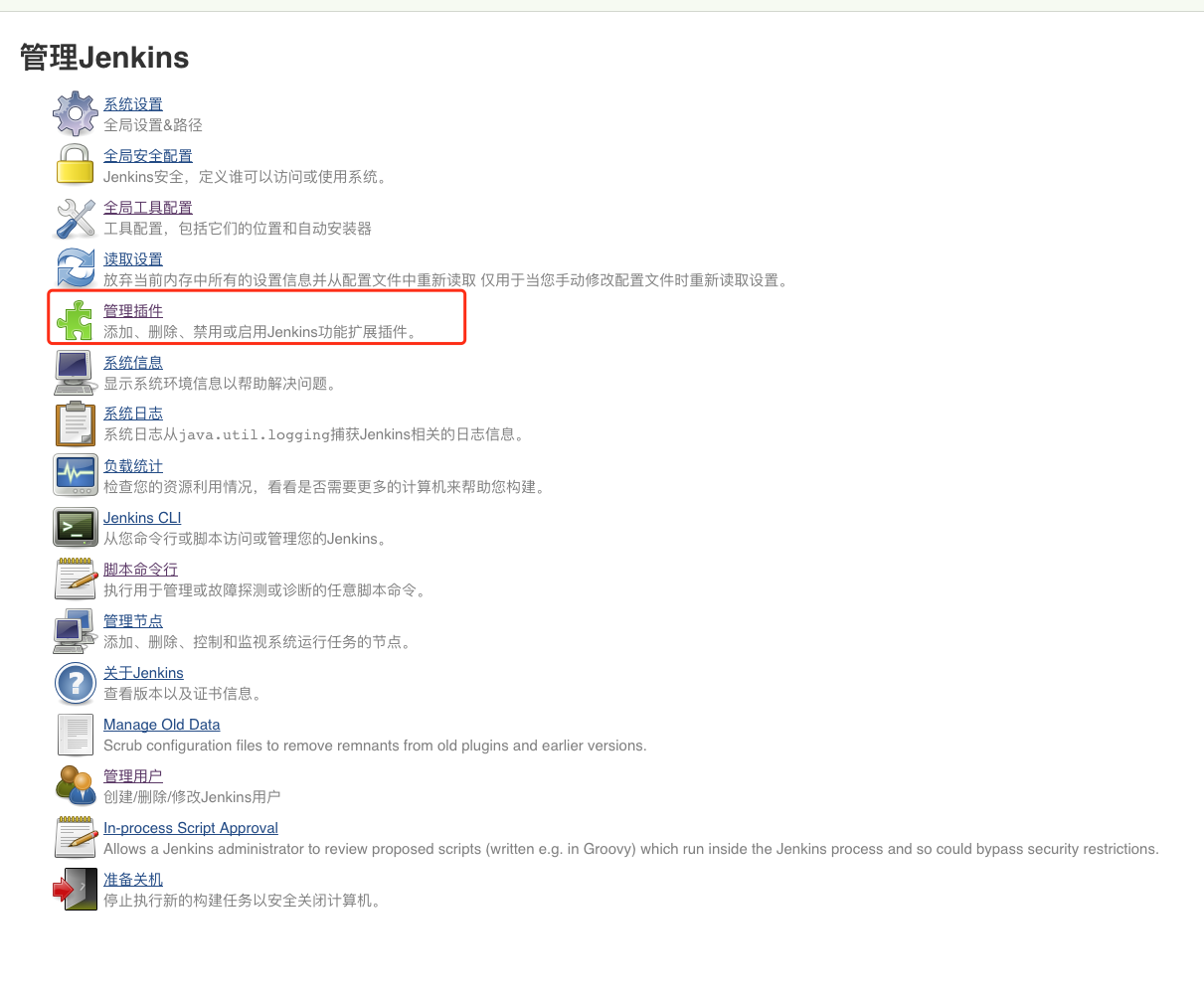
Task: Click the description starting with 执行用于管理或故障探测
Action: [267, 590]
